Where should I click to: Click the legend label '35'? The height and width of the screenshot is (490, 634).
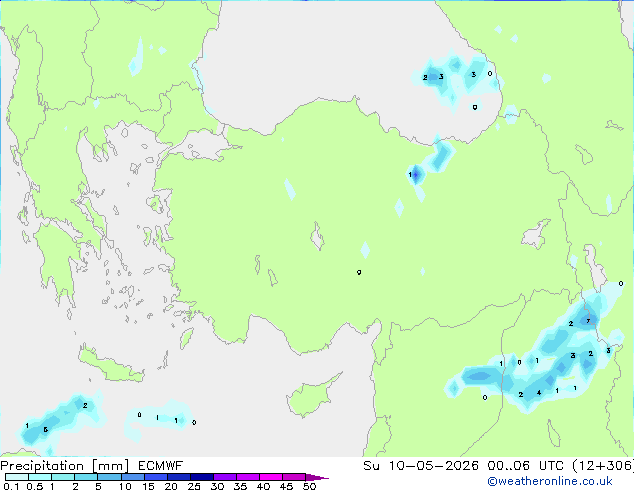click(240, 486)
